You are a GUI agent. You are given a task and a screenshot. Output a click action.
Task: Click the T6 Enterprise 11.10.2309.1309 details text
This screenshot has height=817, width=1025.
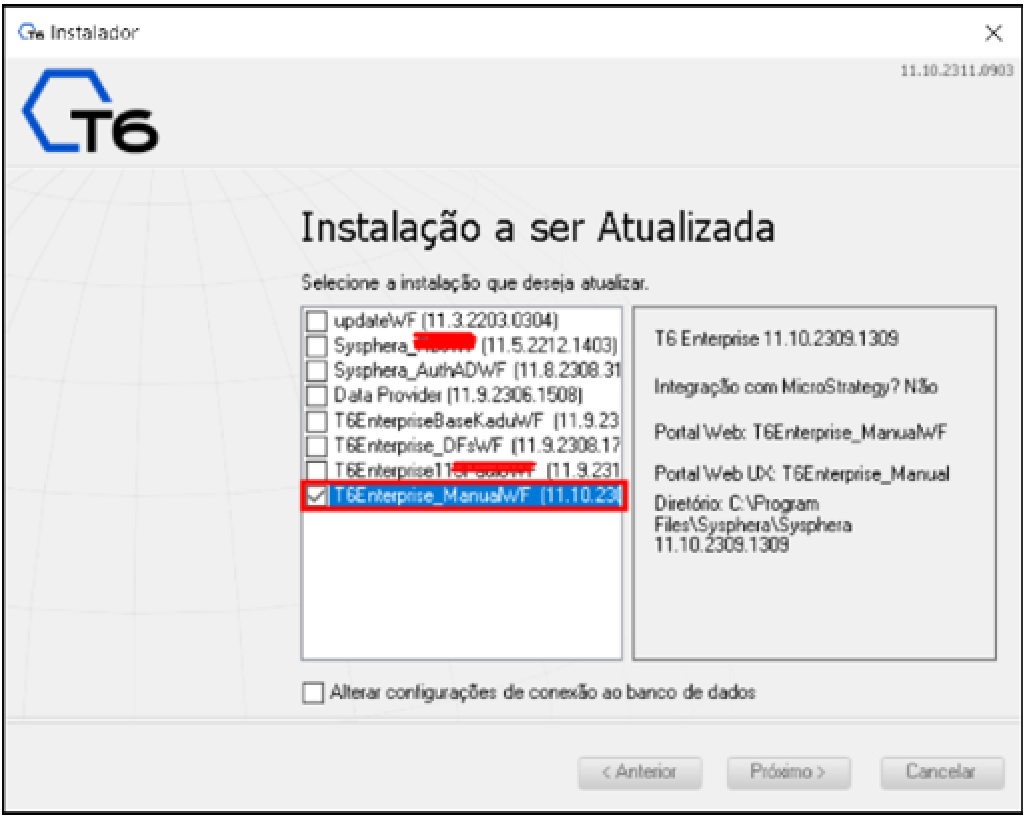coord(776,339)
